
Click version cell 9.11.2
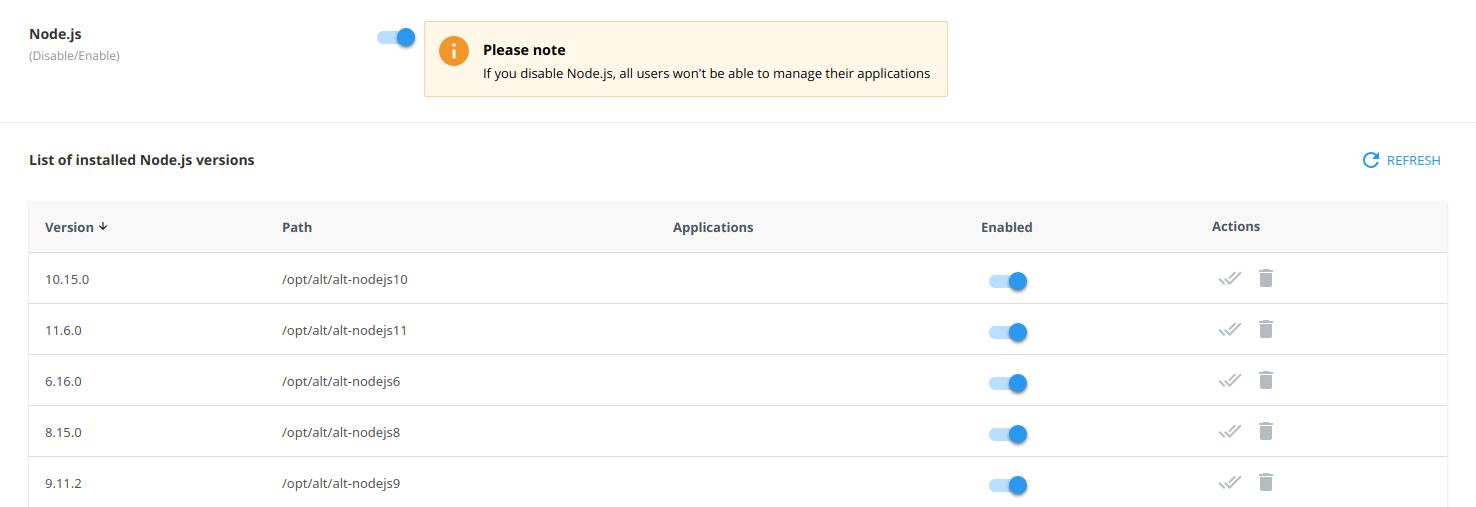coord(63,483)
